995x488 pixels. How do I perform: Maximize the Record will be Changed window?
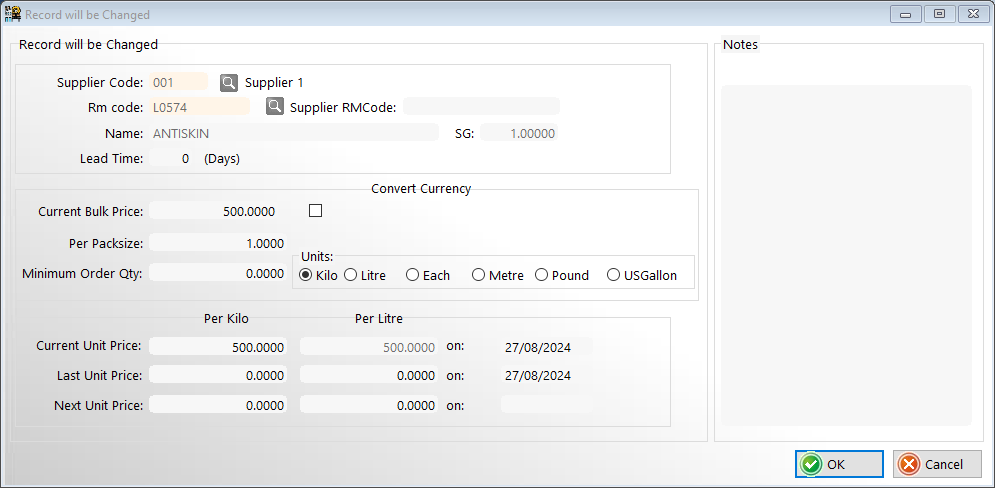click(x=938, y=14)
